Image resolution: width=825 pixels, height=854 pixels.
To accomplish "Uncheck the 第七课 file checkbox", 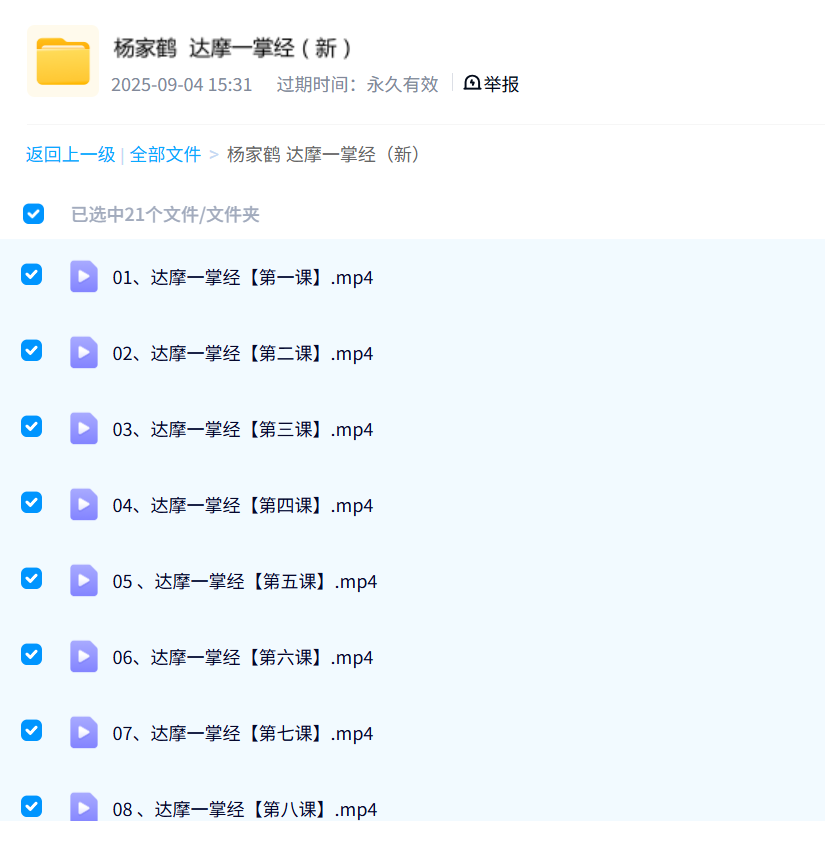I will tap(32, 730).
